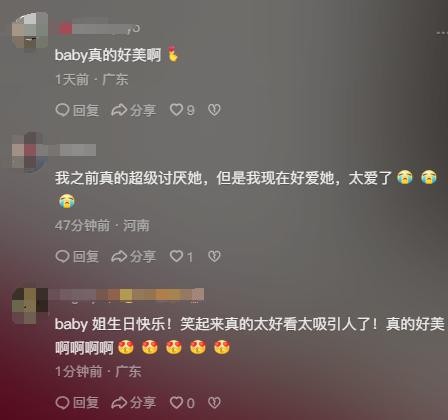Like the comment with 0 likes
Image resolution: width=448 pixels, height=420 pixels.
coord(182,403)
